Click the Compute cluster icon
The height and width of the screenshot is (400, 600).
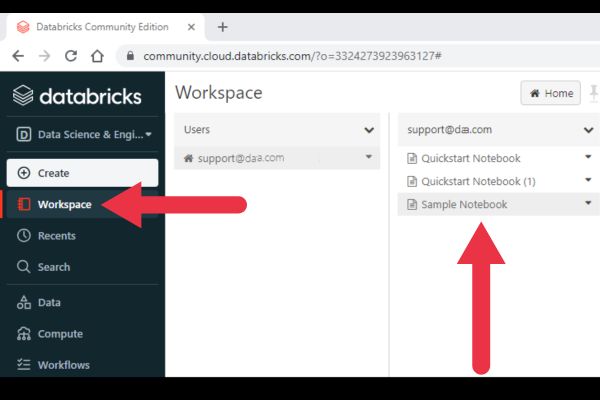click(24, 333)
